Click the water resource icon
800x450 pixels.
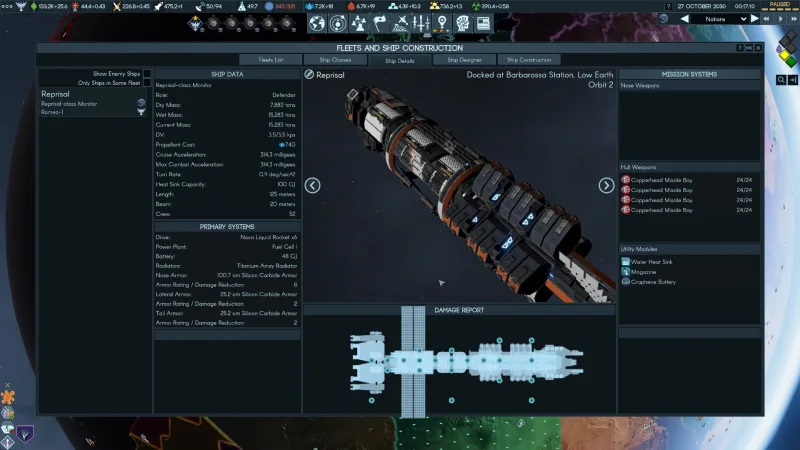(x=309, y=6)
